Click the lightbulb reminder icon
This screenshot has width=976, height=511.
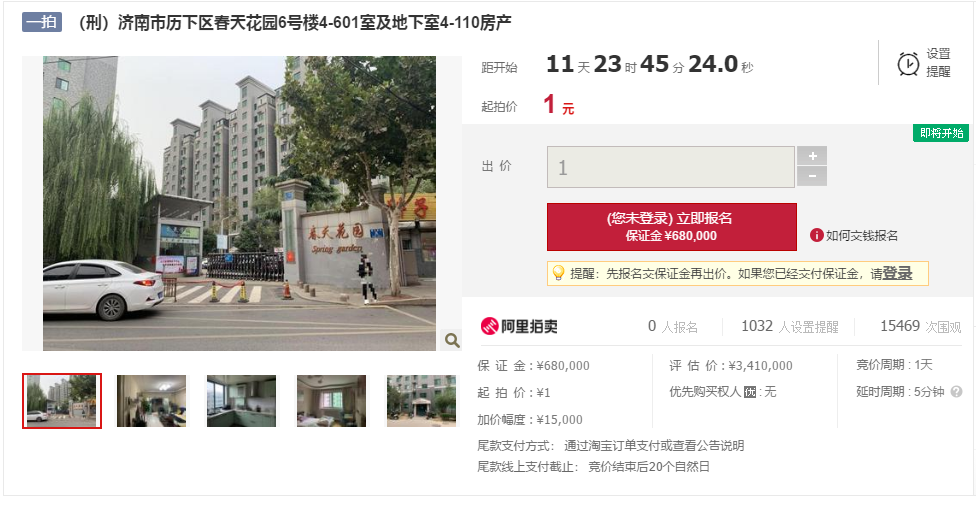558,273
